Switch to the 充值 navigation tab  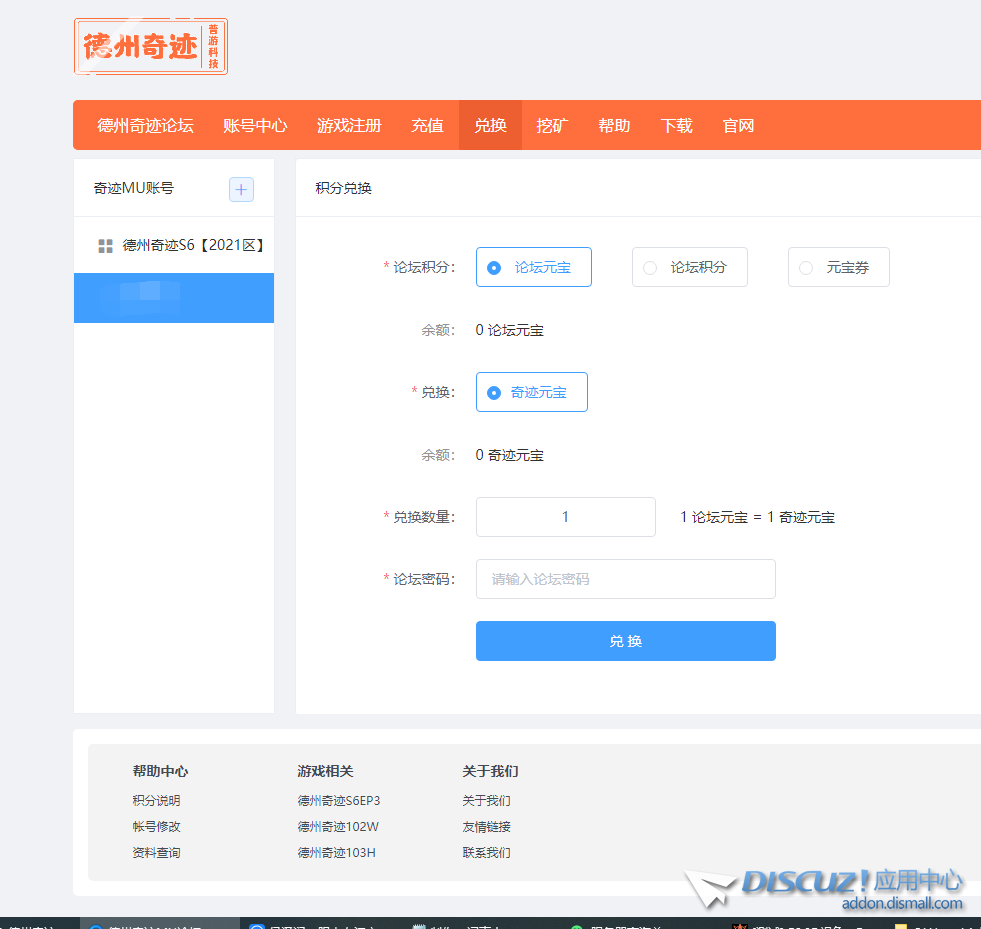click(427, 126)
